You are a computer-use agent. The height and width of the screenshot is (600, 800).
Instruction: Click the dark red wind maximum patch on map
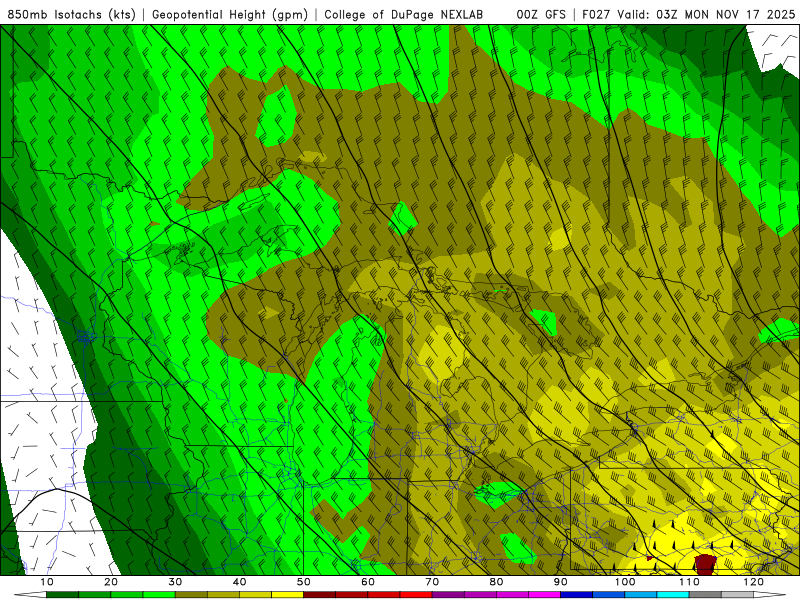[706, 564]
